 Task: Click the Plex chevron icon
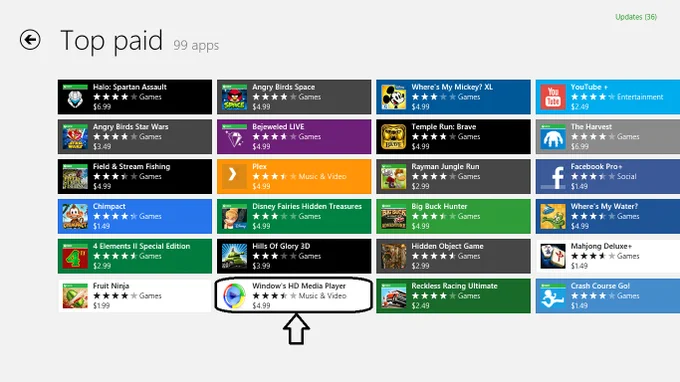234,176
